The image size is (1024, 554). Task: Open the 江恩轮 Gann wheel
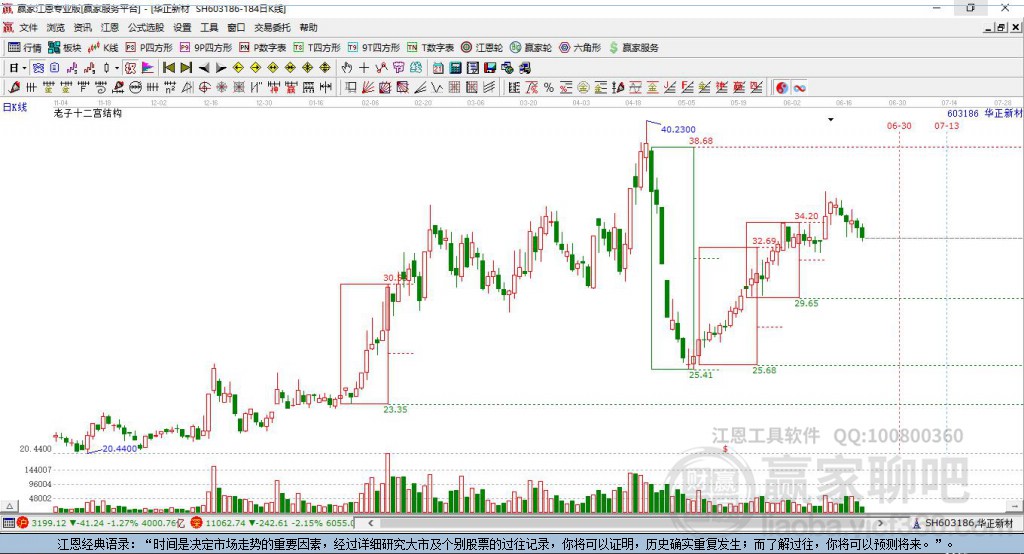click(x=482, y=48)
